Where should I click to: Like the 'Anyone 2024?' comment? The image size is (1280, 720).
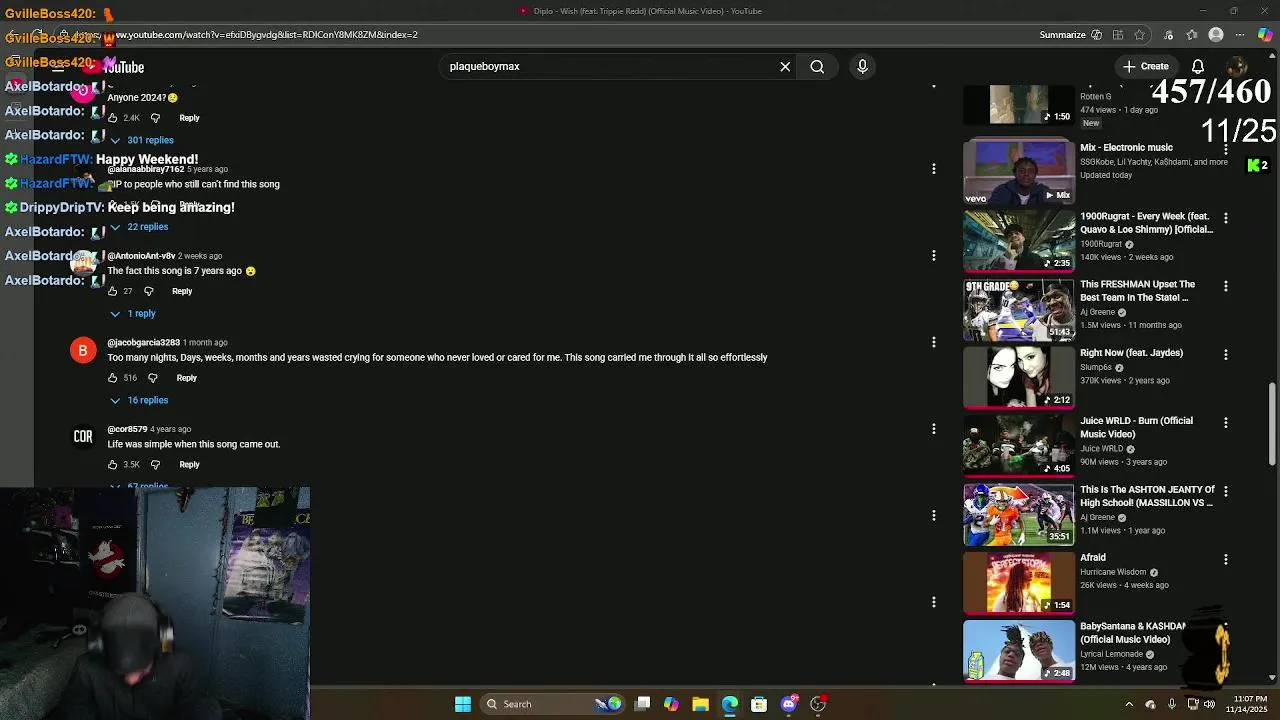coord(112,118)
